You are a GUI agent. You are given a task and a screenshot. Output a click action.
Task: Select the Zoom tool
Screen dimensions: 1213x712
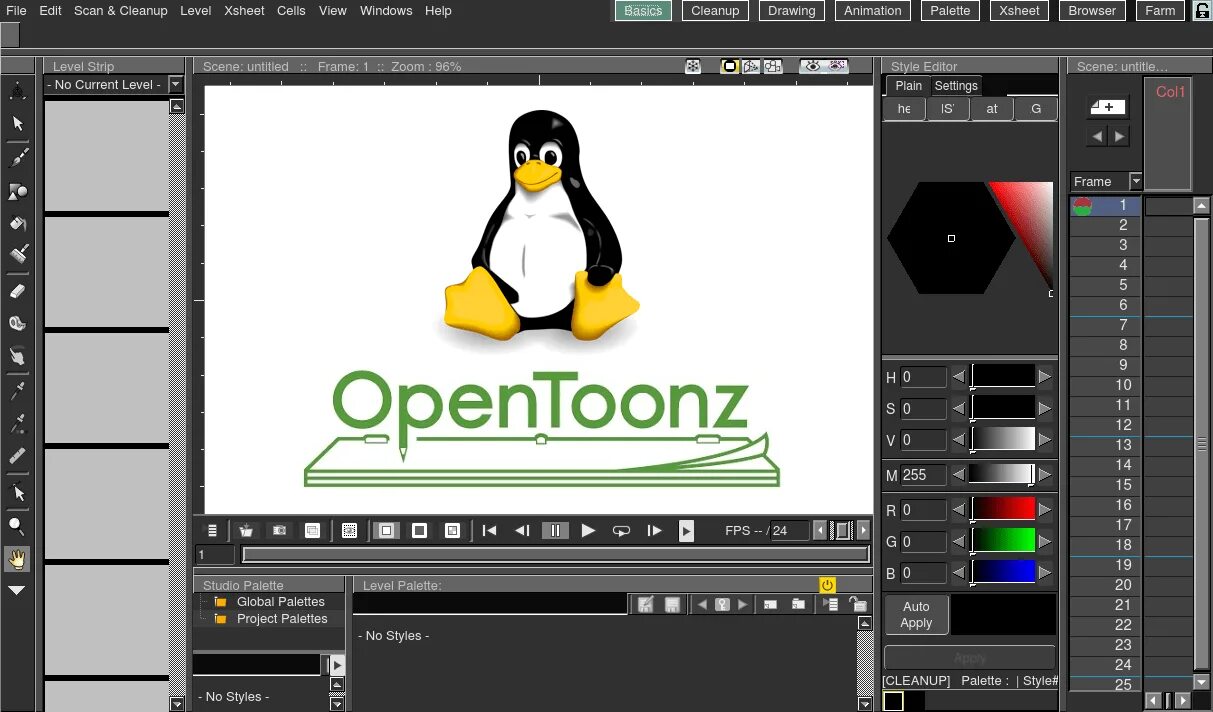(17, 525)
